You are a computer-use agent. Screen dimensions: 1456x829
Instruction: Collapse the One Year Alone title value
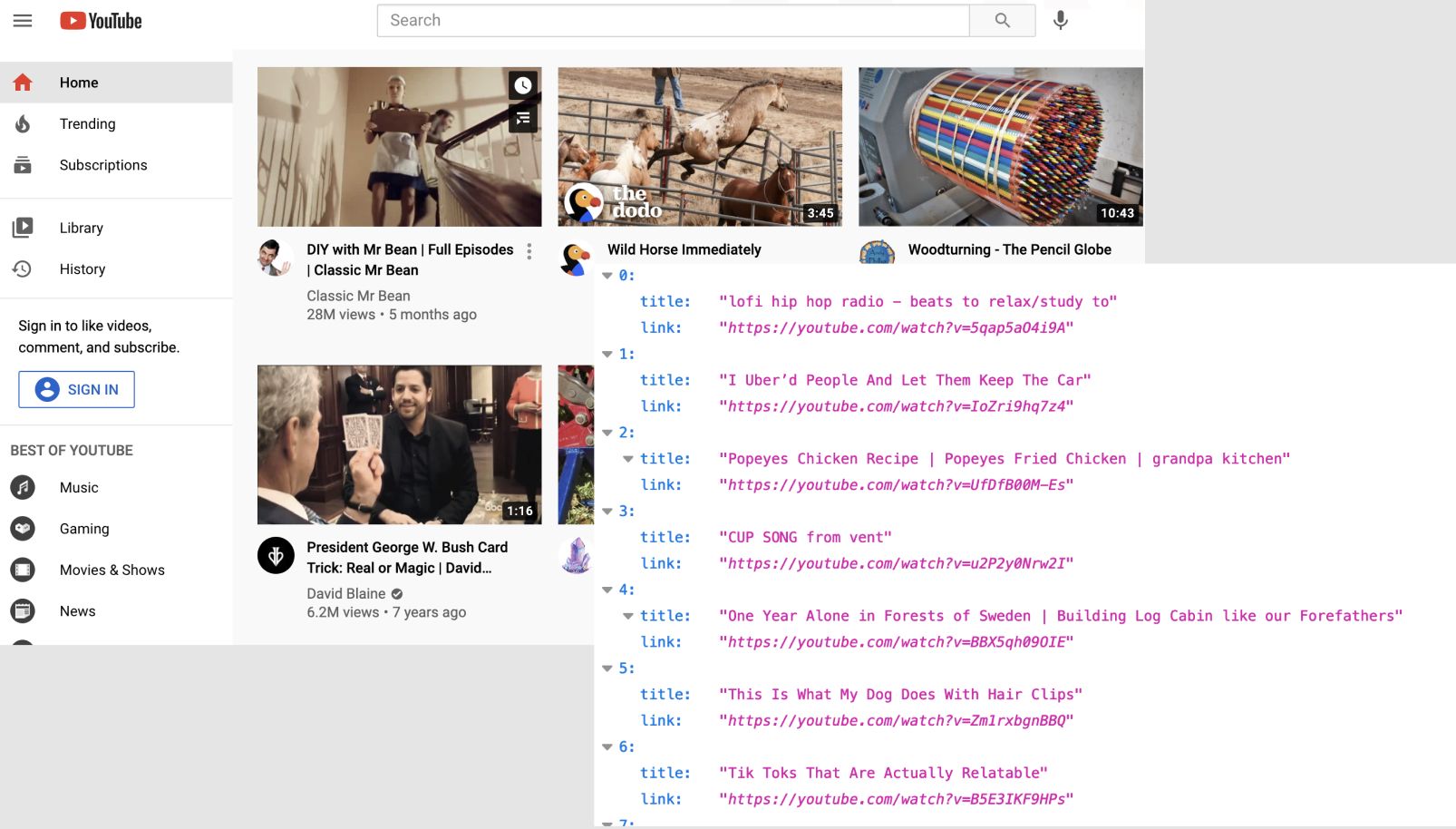click(x=628, y=616)
